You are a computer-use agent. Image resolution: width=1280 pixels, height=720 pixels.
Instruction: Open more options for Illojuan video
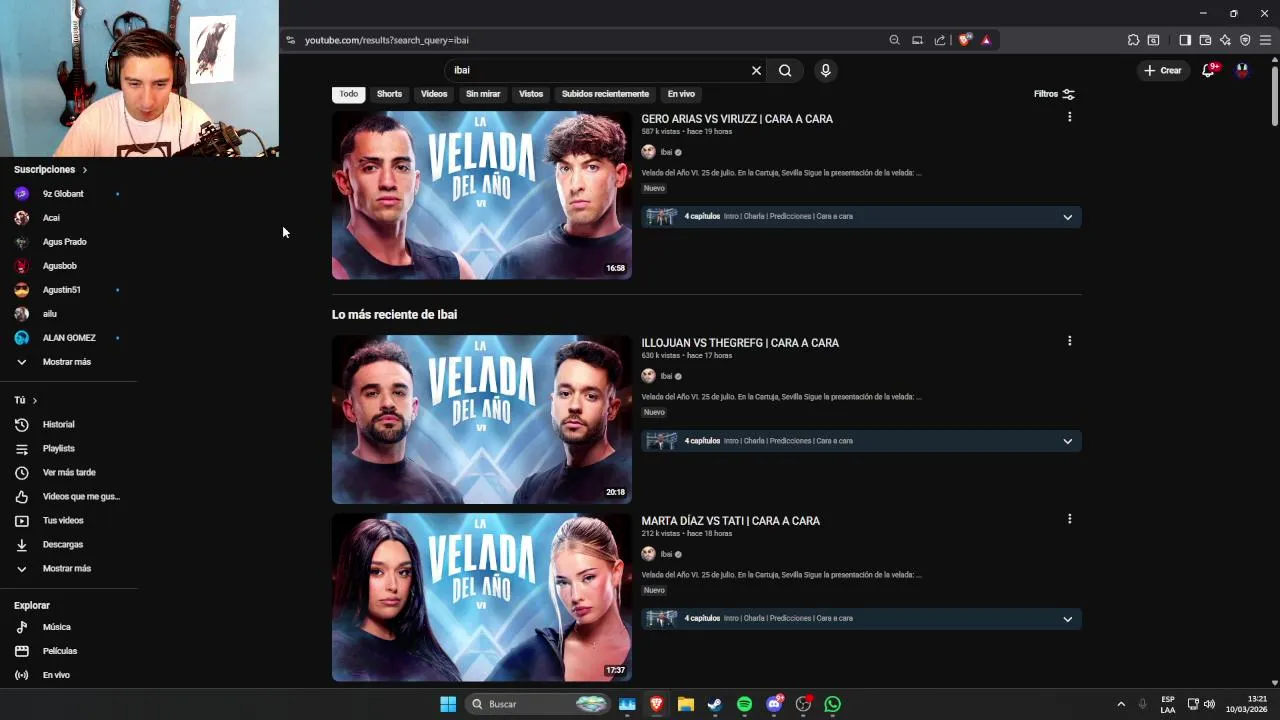[x=1069, y=341]
